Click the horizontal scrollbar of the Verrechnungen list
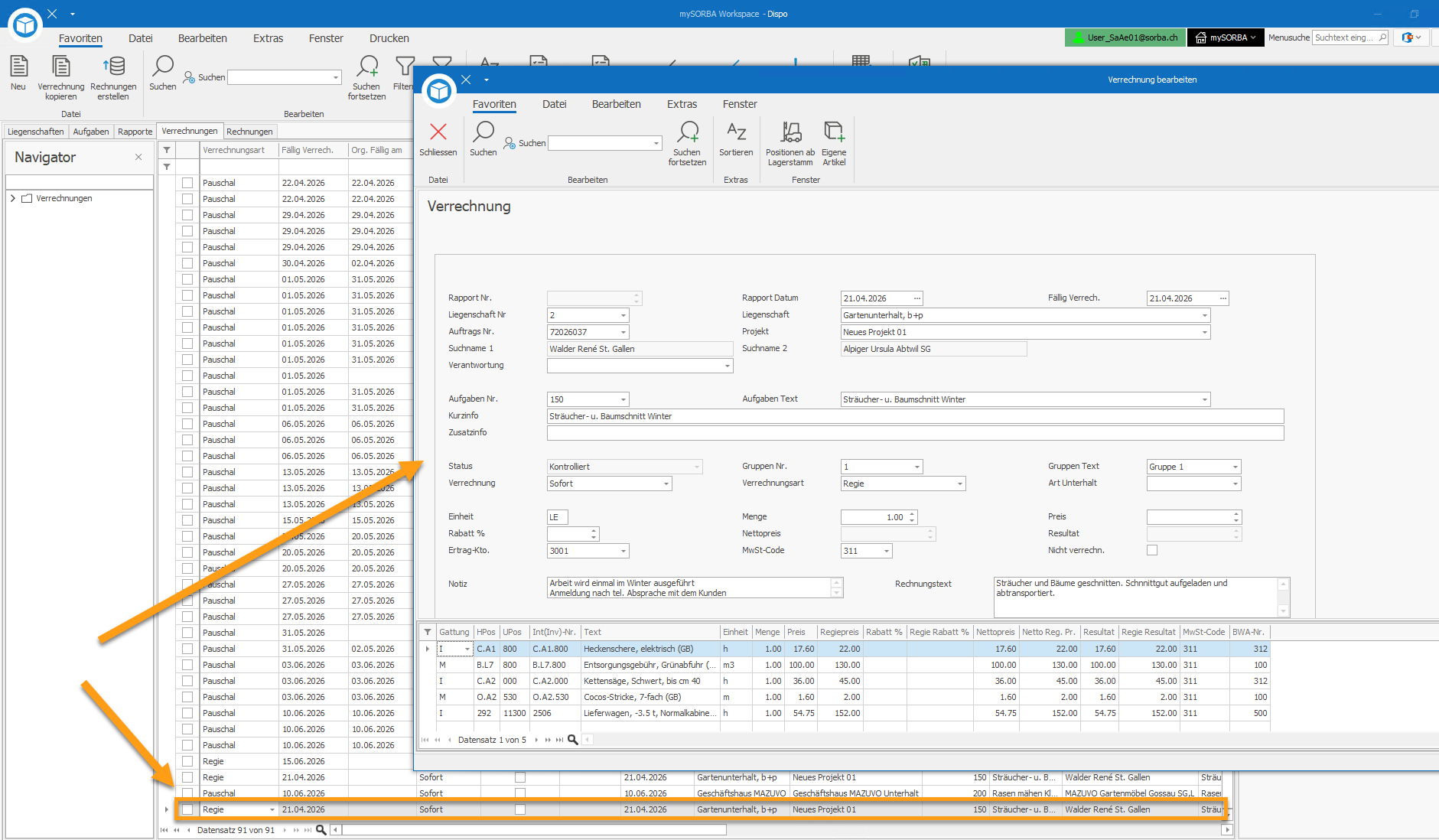Image resolution: width=1439 pixels, height=840 pixels. click(x=534, y=830)
